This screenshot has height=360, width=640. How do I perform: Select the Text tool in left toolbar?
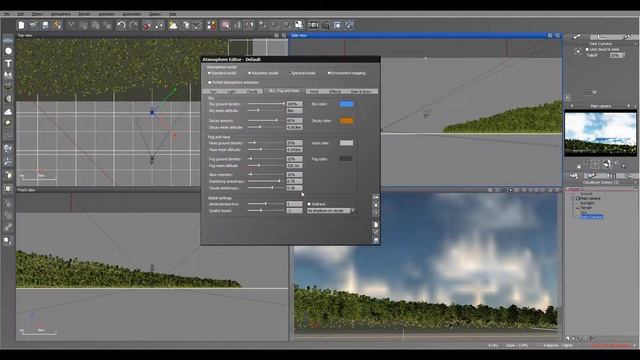point(8,63)
